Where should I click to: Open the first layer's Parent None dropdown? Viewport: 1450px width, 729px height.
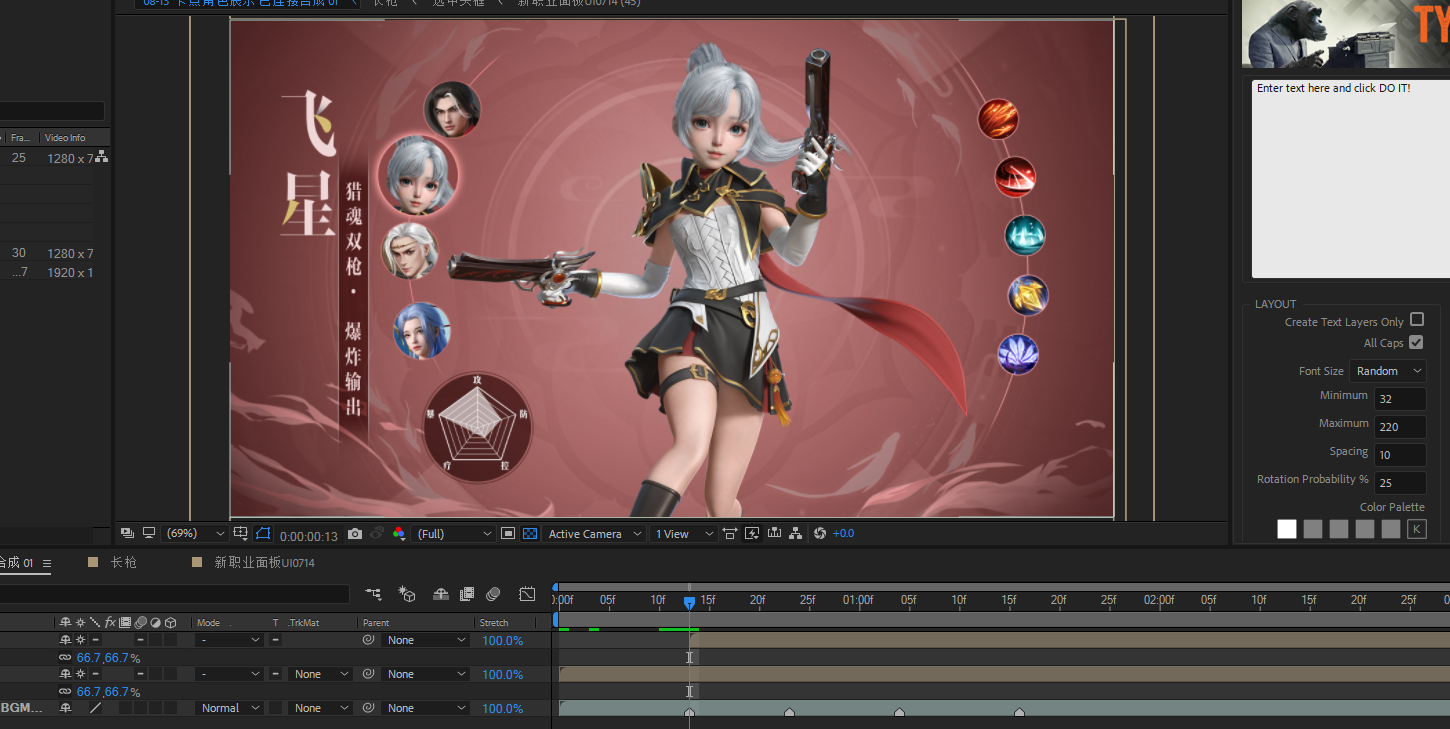425,640
